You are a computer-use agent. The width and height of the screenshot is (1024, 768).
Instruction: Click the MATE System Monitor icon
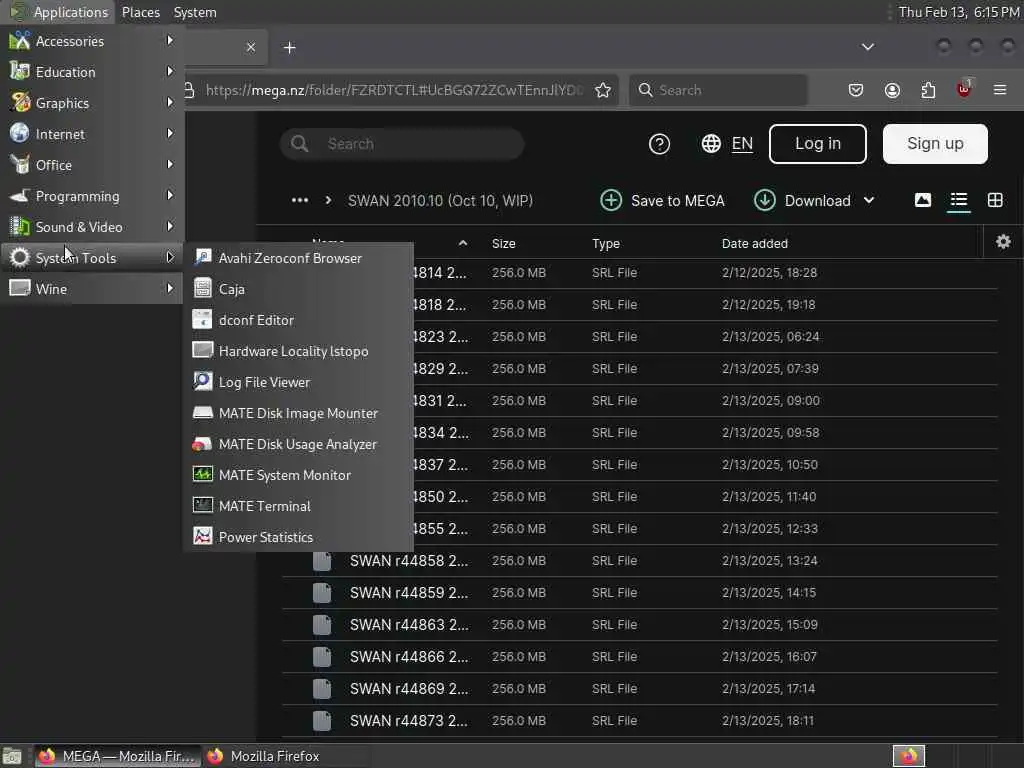pyautogui.click(x=202, y=475)
